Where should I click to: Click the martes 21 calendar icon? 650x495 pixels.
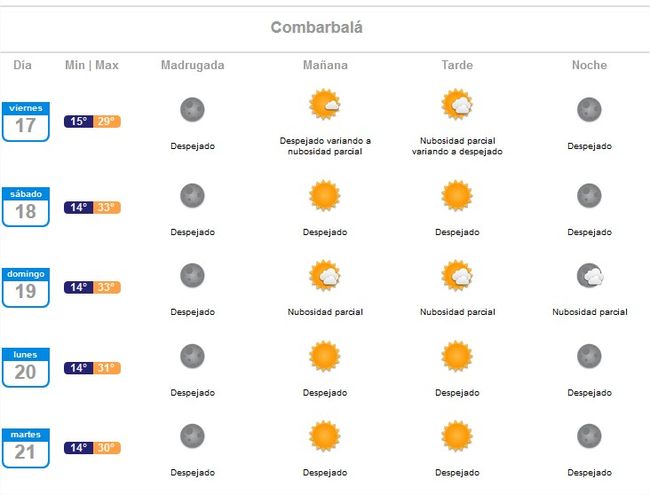click(x=26, y=448)
